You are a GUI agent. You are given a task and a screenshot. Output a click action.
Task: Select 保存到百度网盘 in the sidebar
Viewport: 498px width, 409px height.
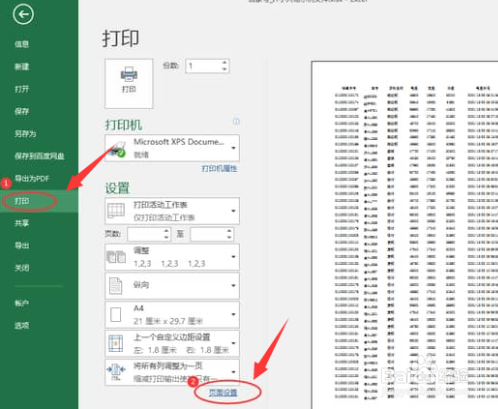[39, 156]
